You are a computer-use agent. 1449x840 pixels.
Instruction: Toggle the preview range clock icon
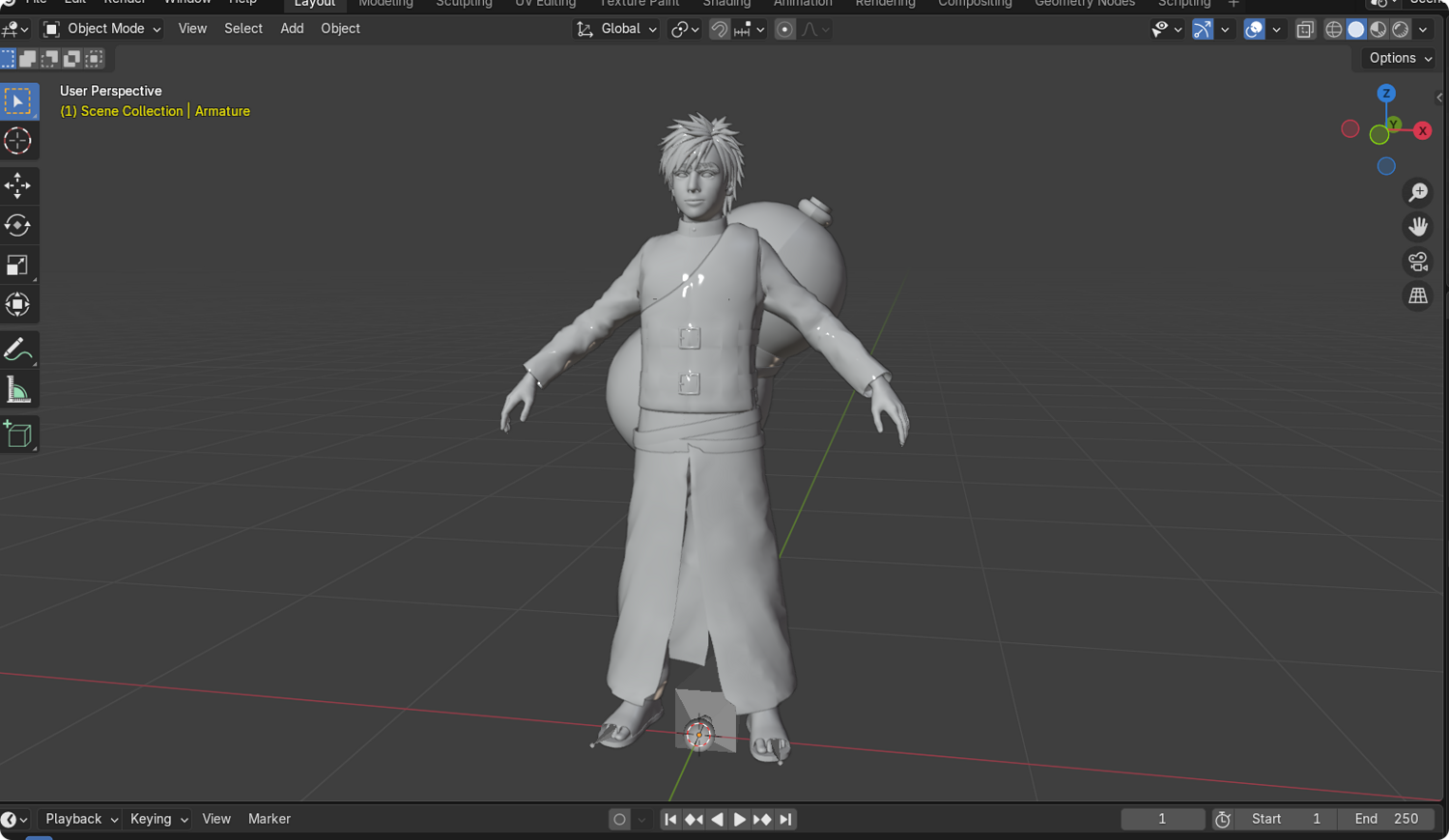pyautogui.click(x=1223, y=819)
